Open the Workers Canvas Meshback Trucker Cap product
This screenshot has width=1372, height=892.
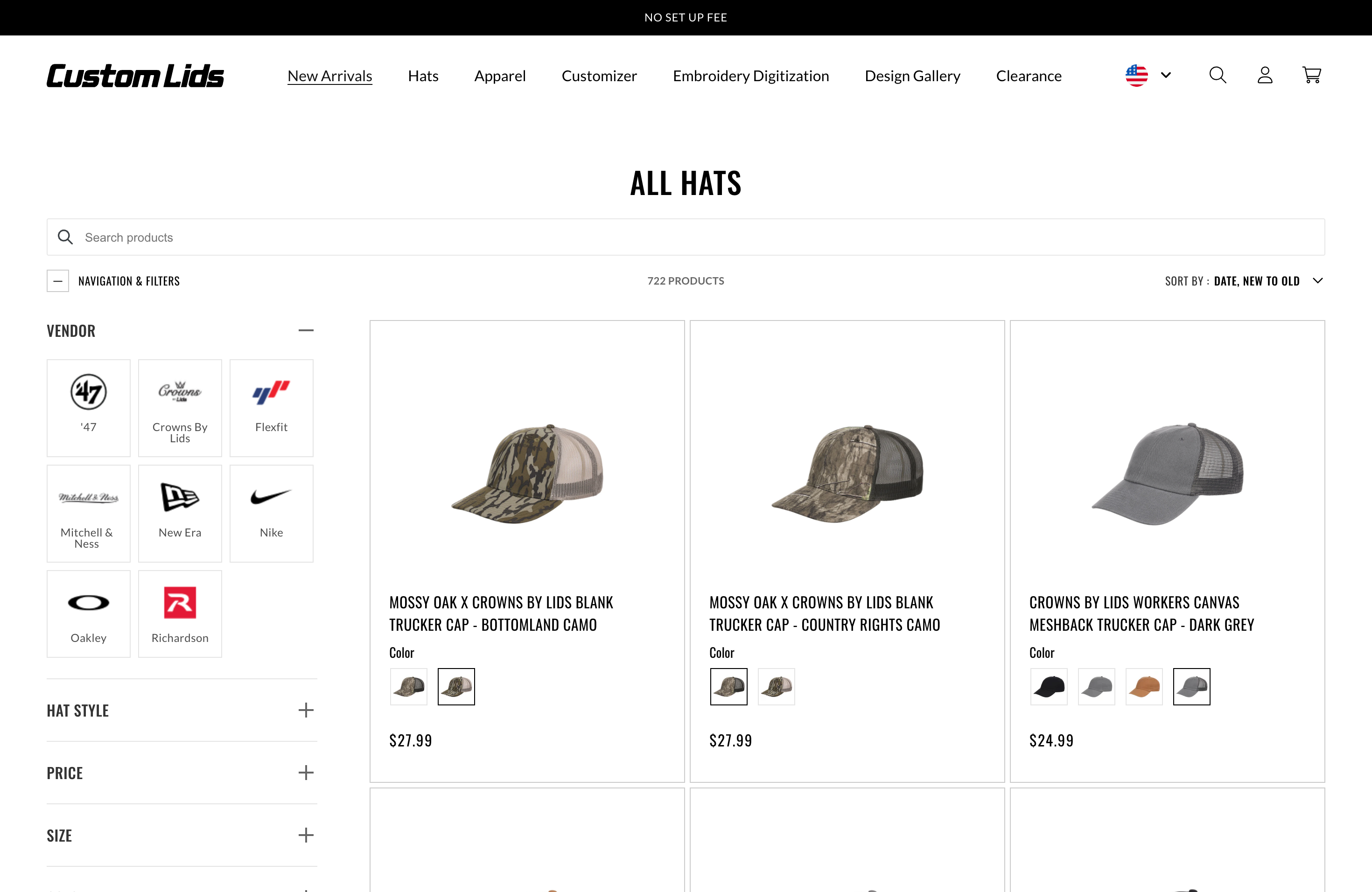pyautogui.click(x=1142, y=613)
